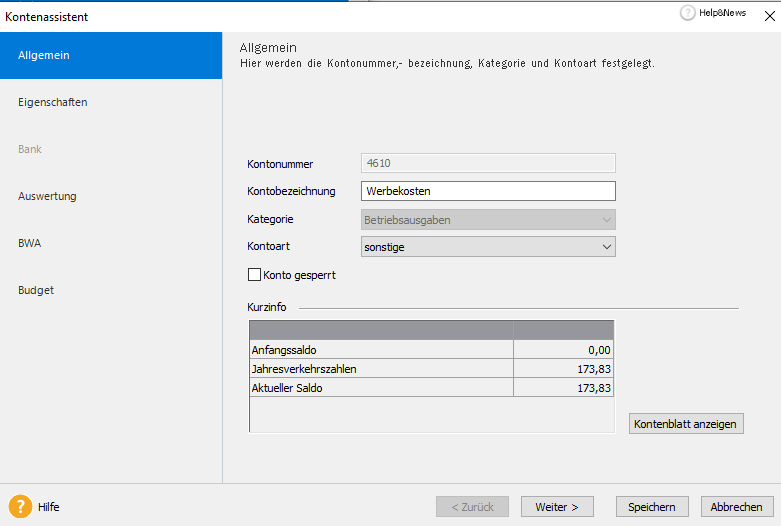Click the orange Hilfe question mark icon

point(20,507)
